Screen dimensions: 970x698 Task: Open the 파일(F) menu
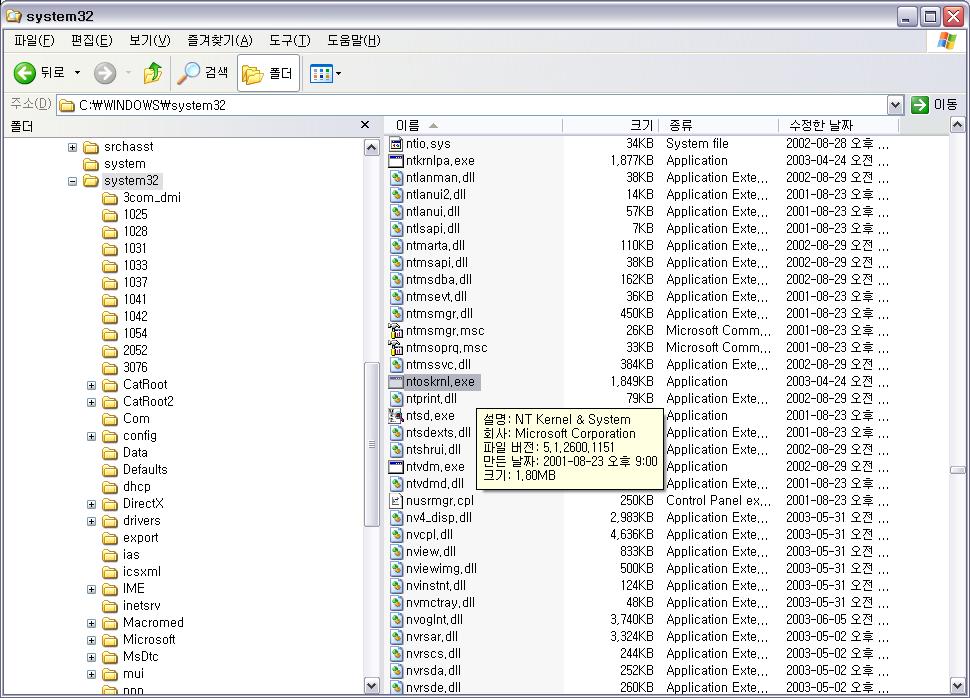[x=33, y=40]
